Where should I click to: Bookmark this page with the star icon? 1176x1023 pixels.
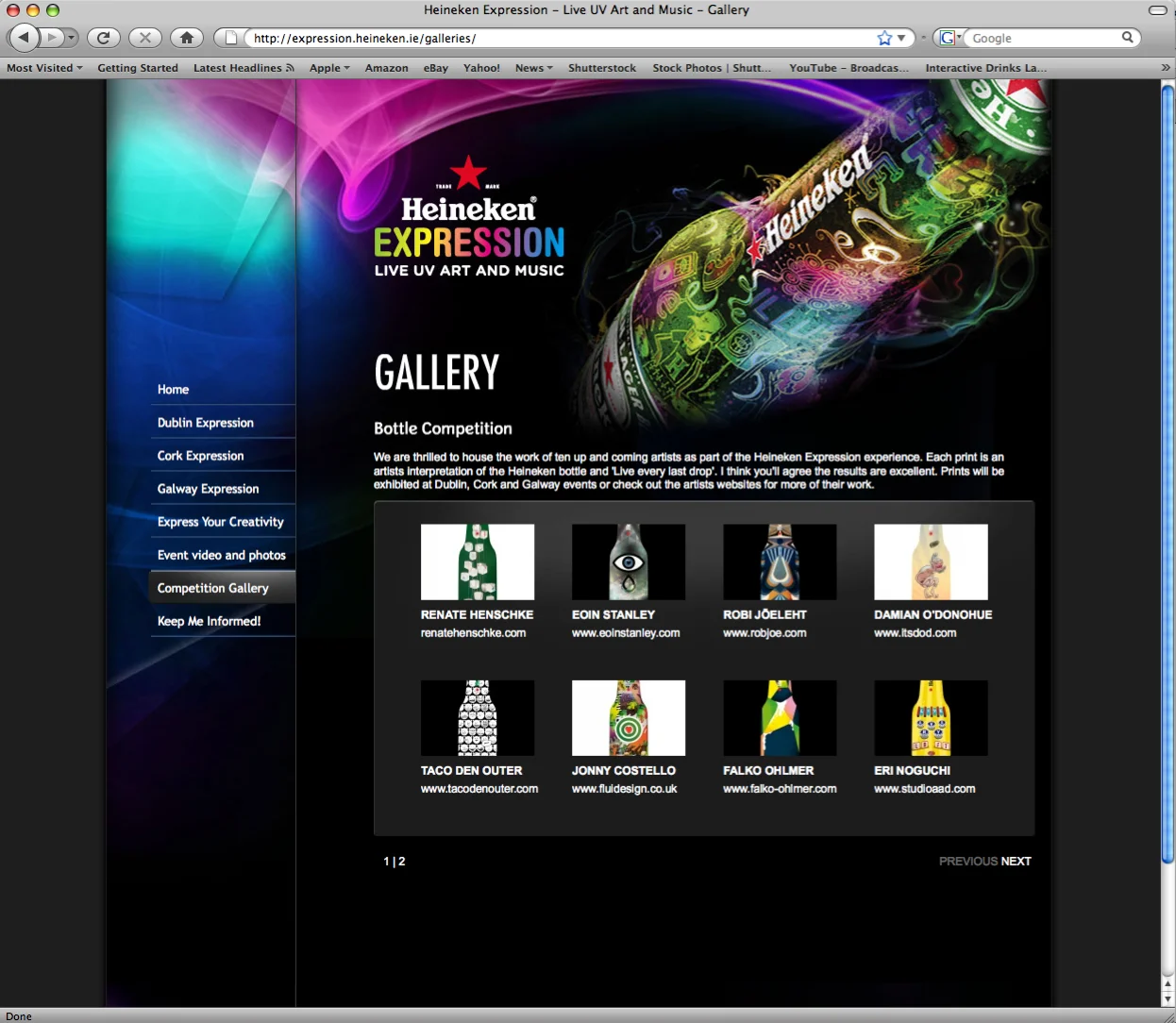[884, 38]
